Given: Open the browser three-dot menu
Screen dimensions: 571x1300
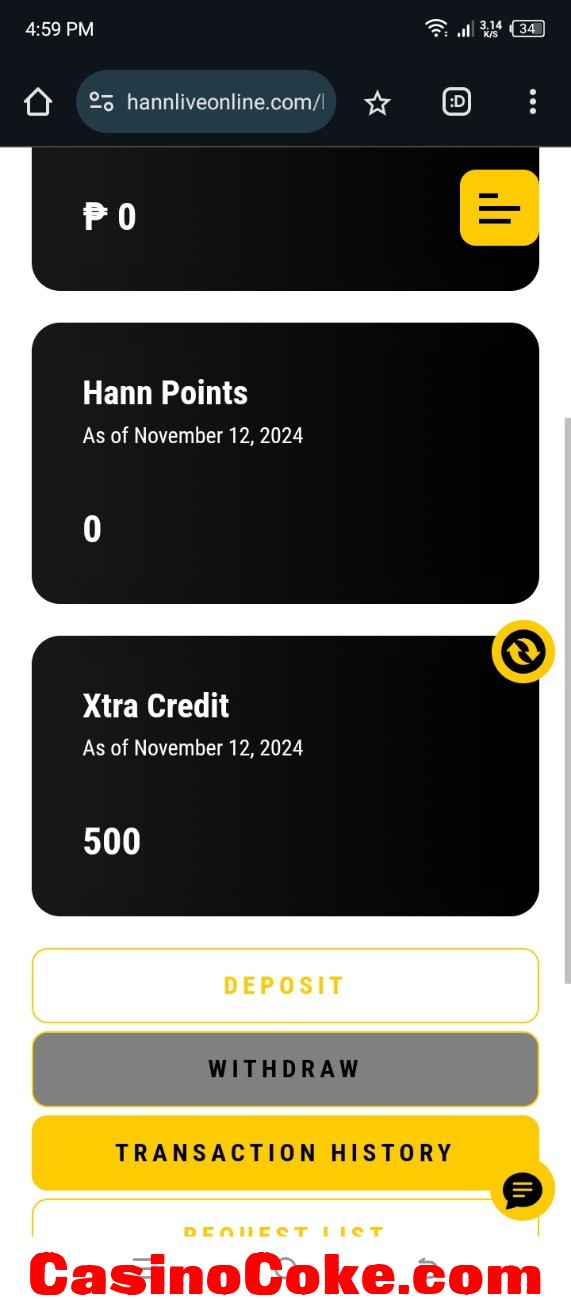Looking at the screenshot, I should pyautogui.click(x=532, y=101).
